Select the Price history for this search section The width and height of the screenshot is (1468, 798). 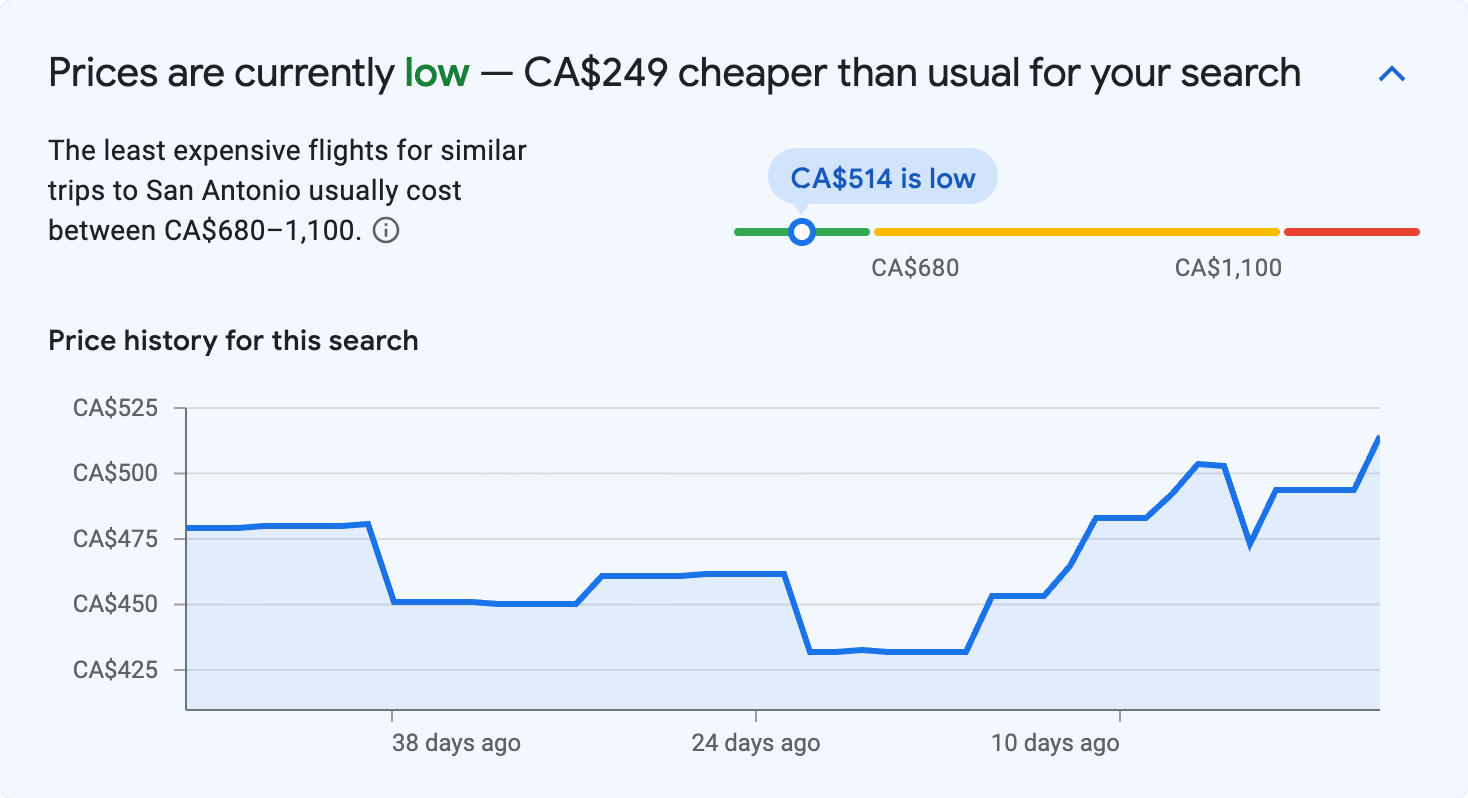coord(232,340)
